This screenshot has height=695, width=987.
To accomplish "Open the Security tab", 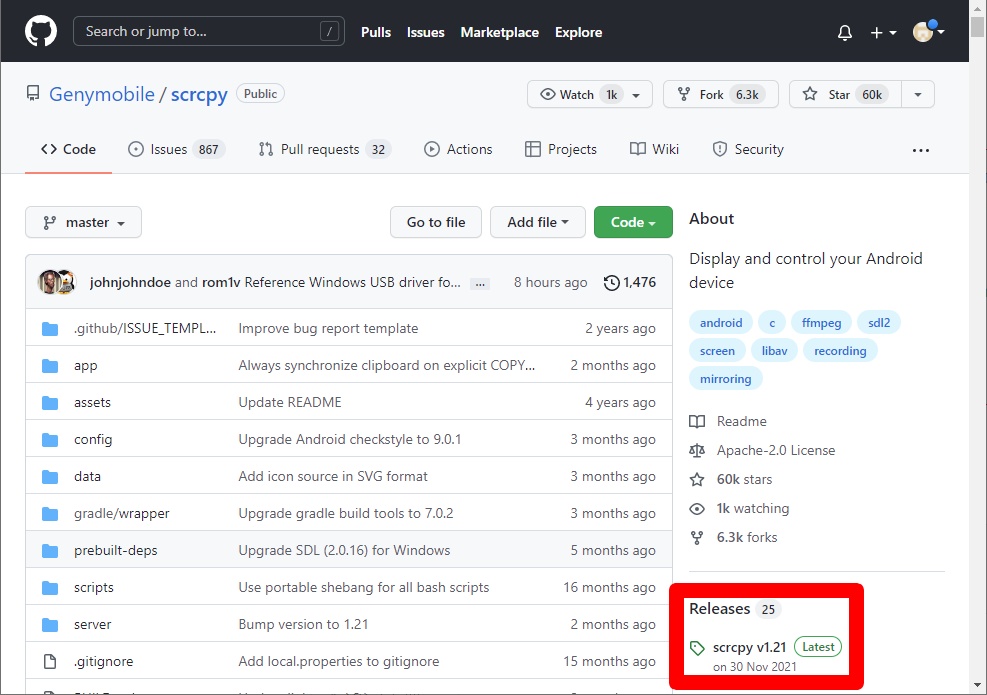I will click(x=748, y=149).
